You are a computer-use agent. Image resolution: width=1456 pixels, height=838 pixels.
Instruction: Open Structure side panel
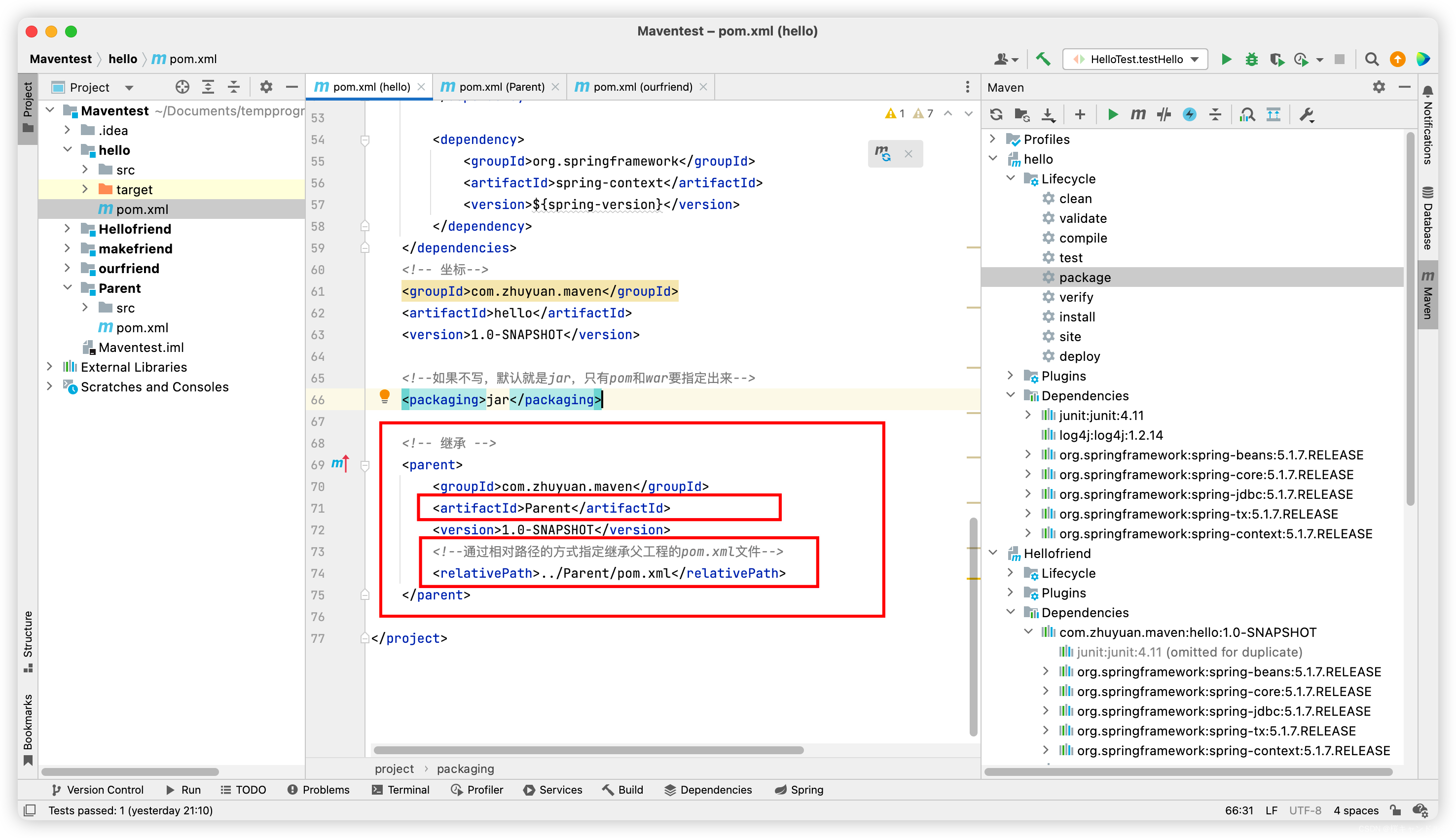tap(28, 641)
